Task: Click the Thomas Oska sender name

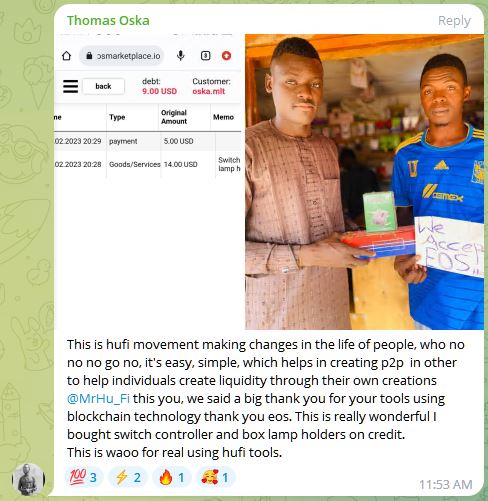Action: click(108, 21)
